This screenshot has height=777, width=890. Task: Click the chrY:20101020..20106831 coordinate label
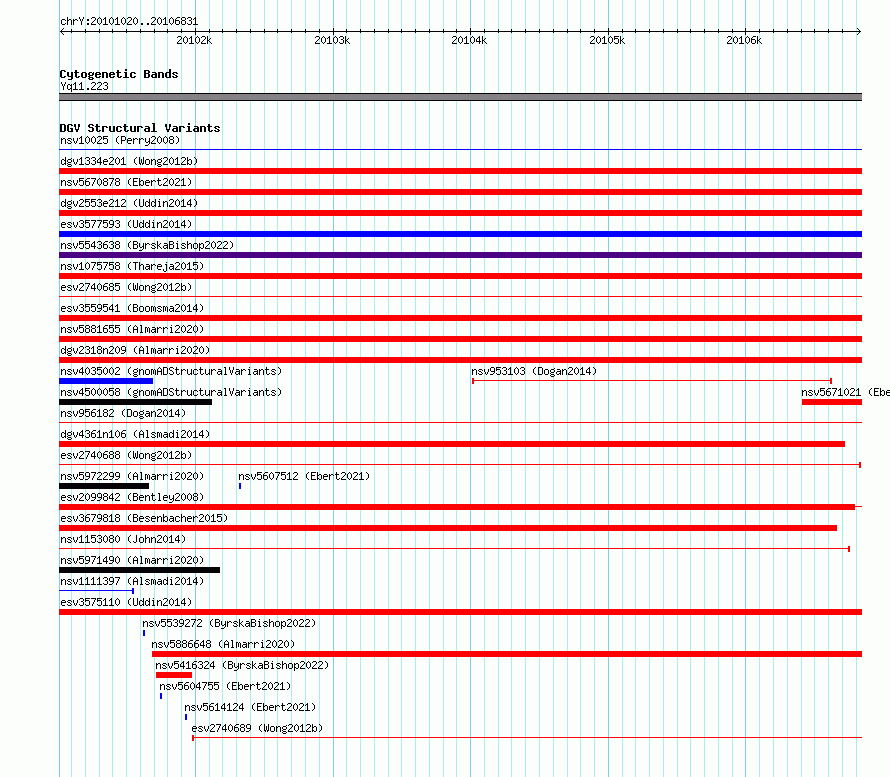click(129, 22)
